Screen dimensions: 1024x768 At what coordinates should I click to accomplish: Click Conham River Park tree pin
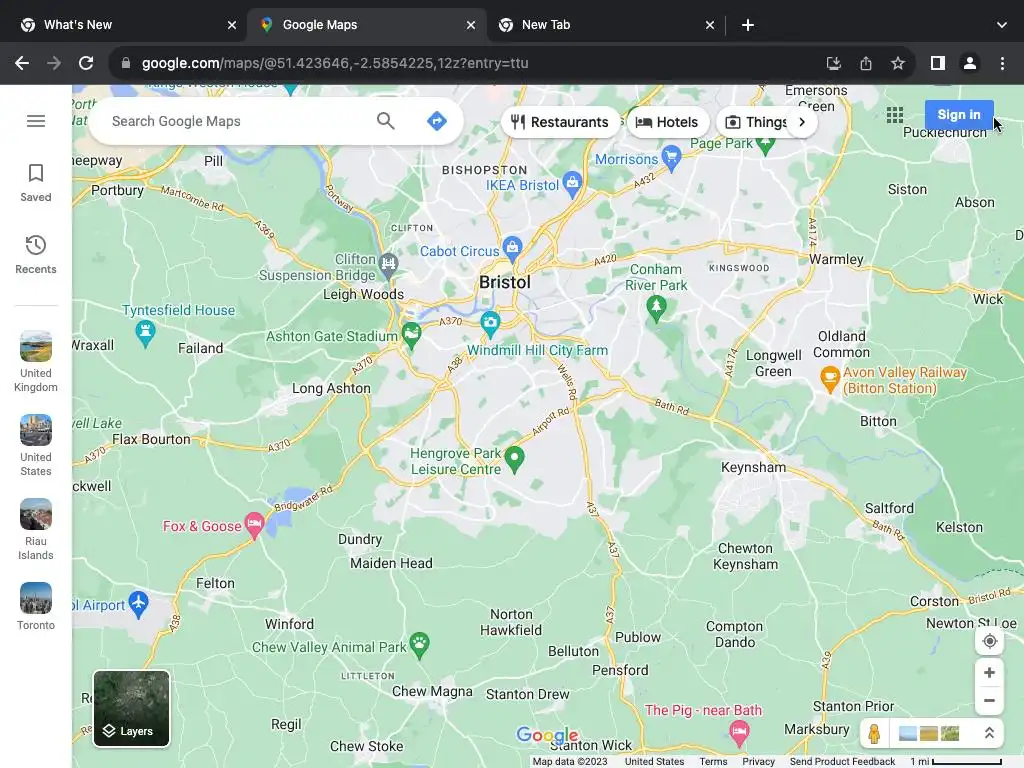656,308
